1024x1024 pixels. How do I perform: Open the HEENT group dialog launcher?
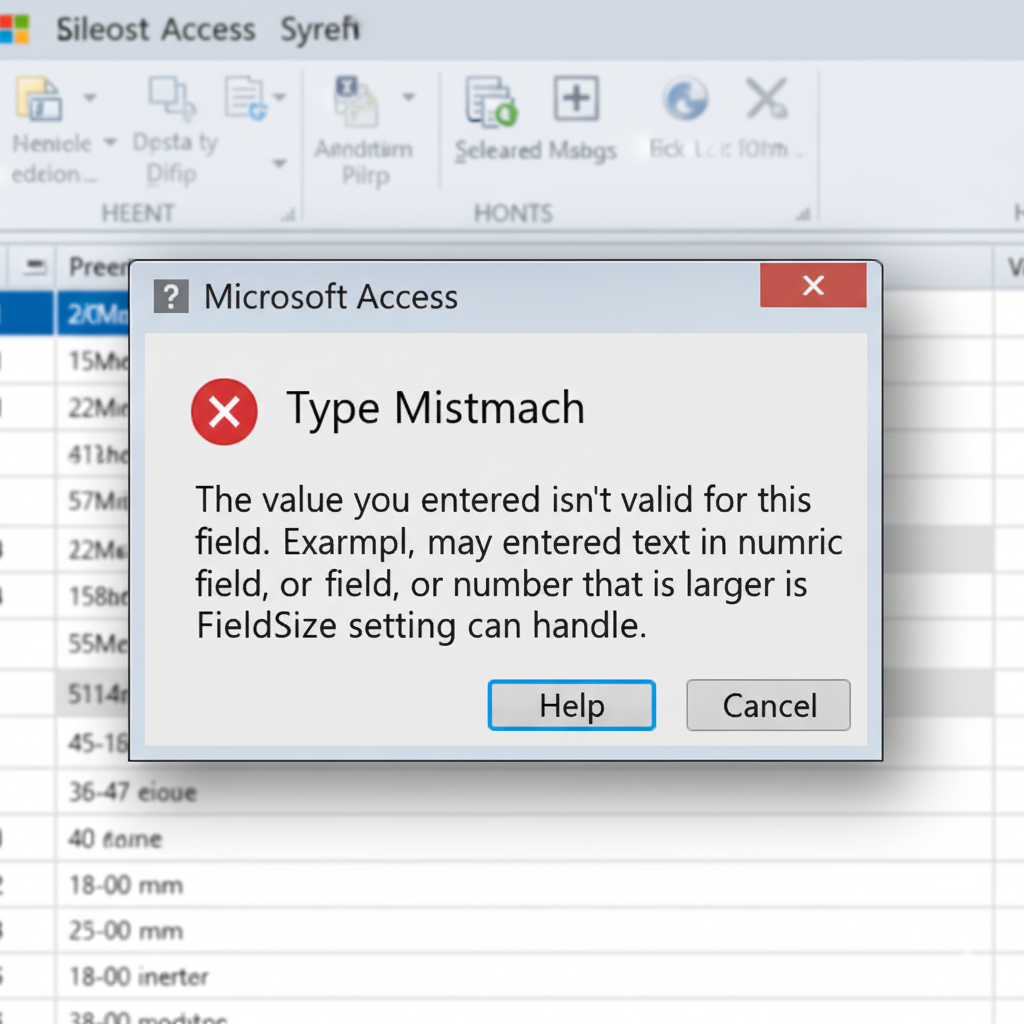point(288,213)
